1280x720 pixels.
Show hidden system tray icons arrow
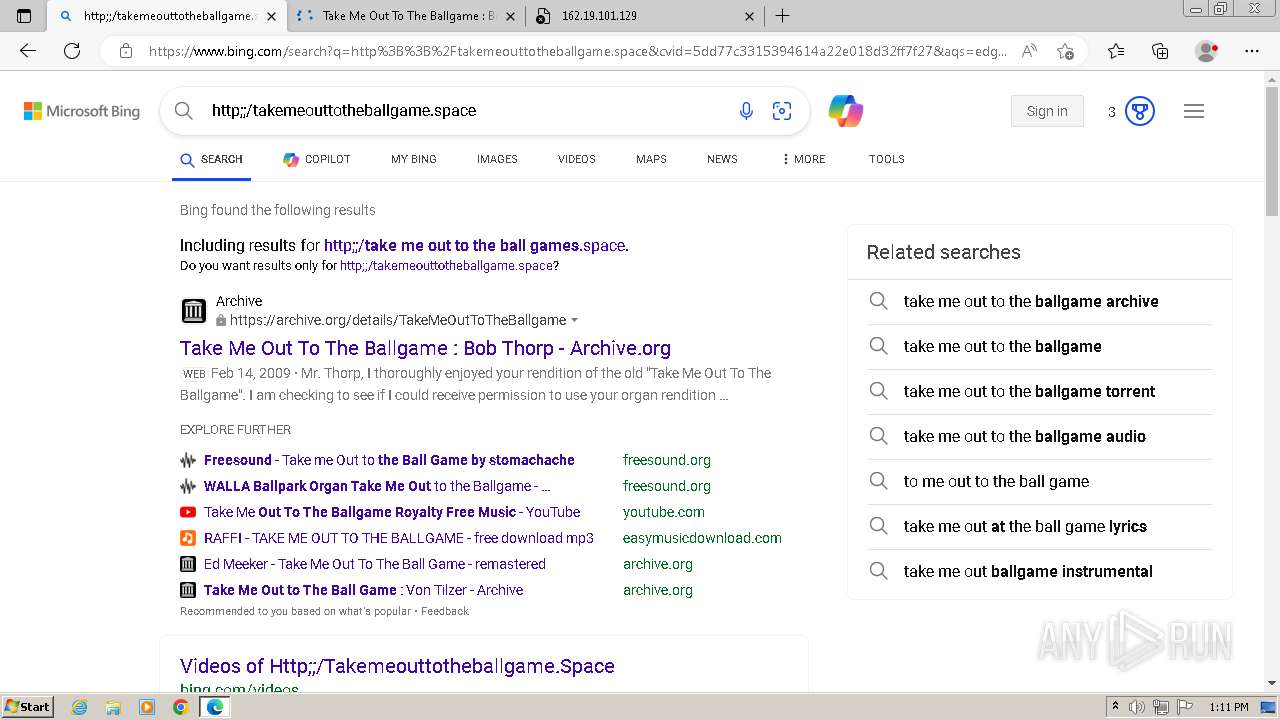[x=1116, y=707]
